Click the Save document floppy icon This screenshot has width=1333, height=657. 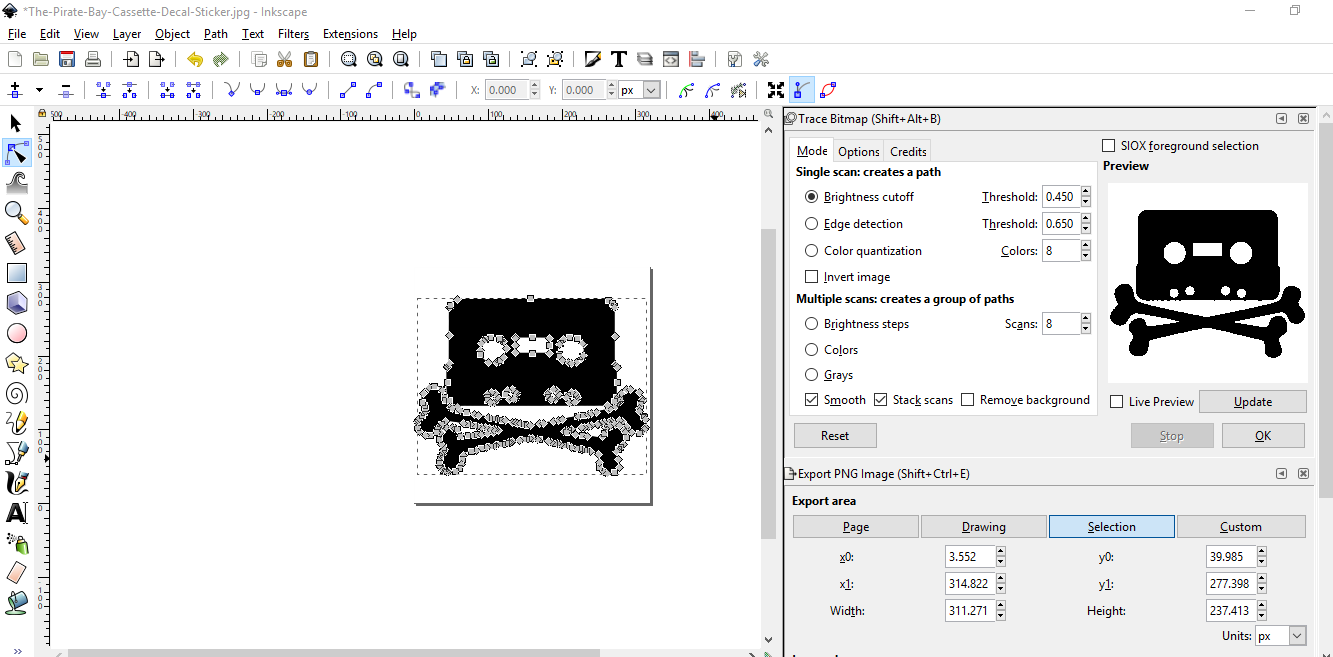point(67,59)
